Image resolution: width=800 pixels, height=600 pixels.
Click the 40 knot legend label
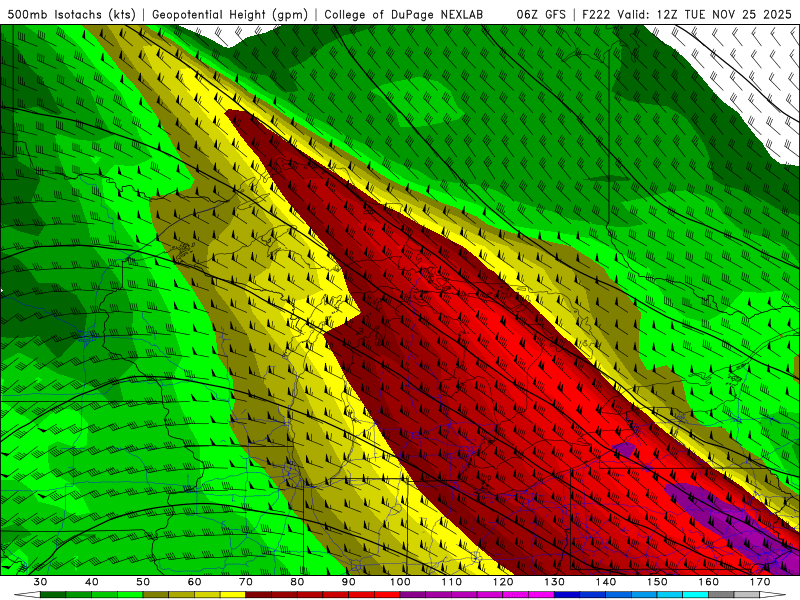92,582
